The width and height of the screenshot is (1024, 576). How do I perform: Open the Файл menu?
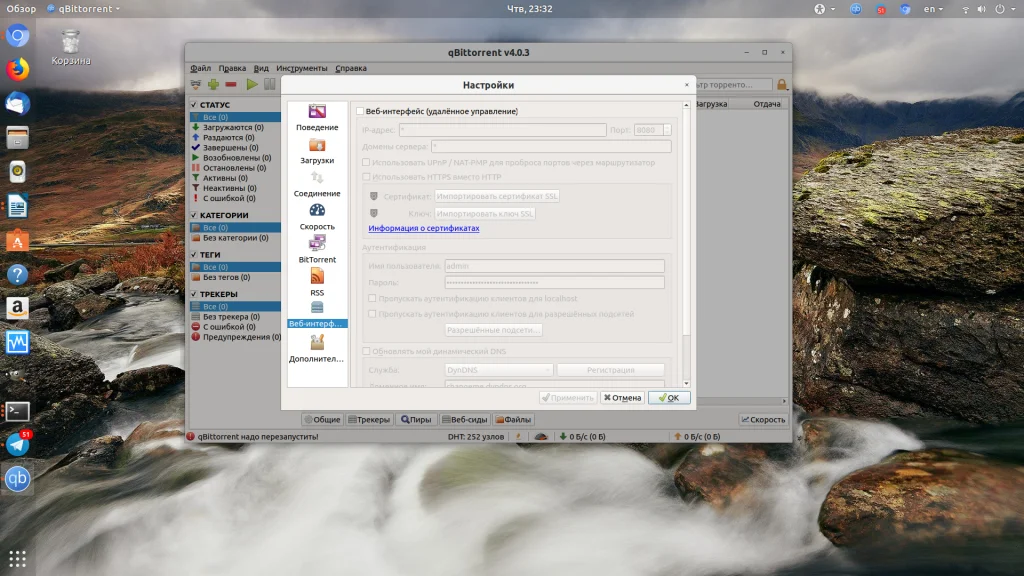200,68
